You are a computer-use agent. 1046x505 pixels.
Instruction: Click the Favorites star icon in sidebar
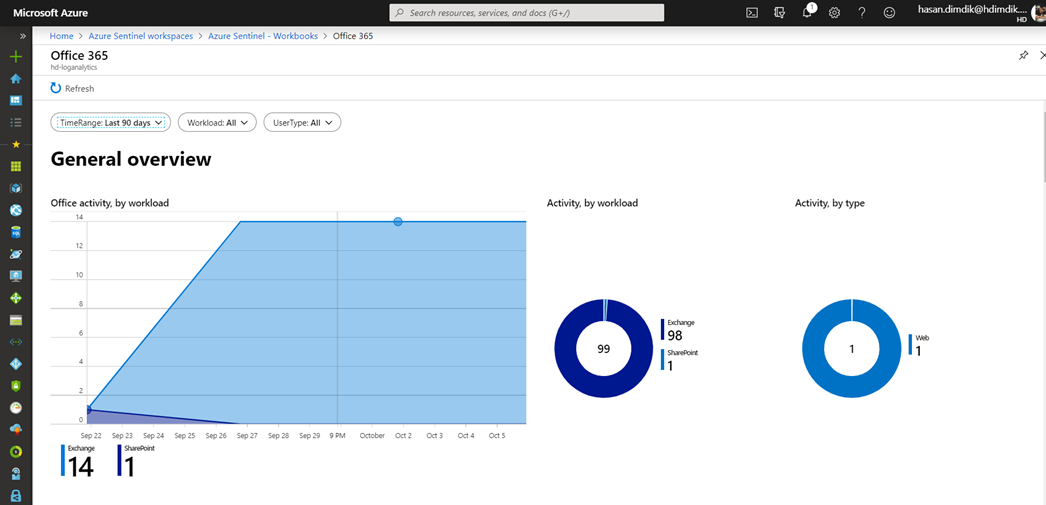pos(16,144)
